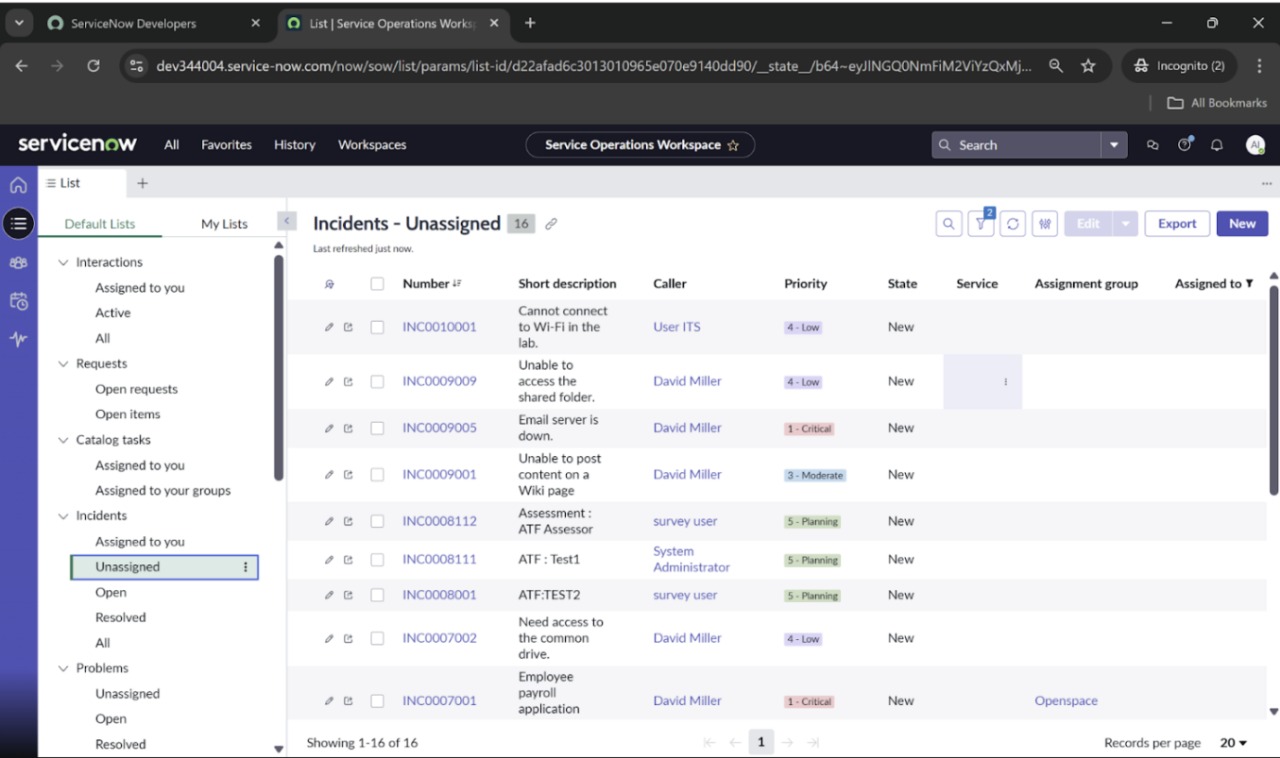Open INC0009009 preview icon
Viewport: 1280px width, 758px height.
pyautogui.click(x=348, y=381)
